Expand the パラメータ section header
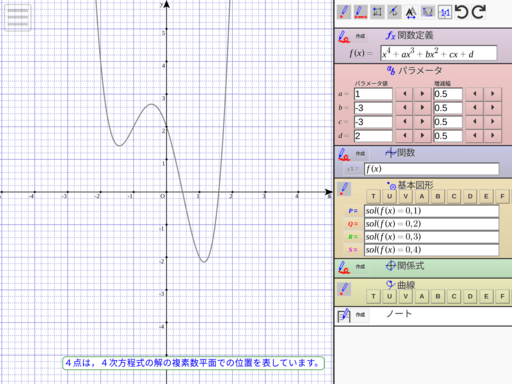 (x=415, y=71)
